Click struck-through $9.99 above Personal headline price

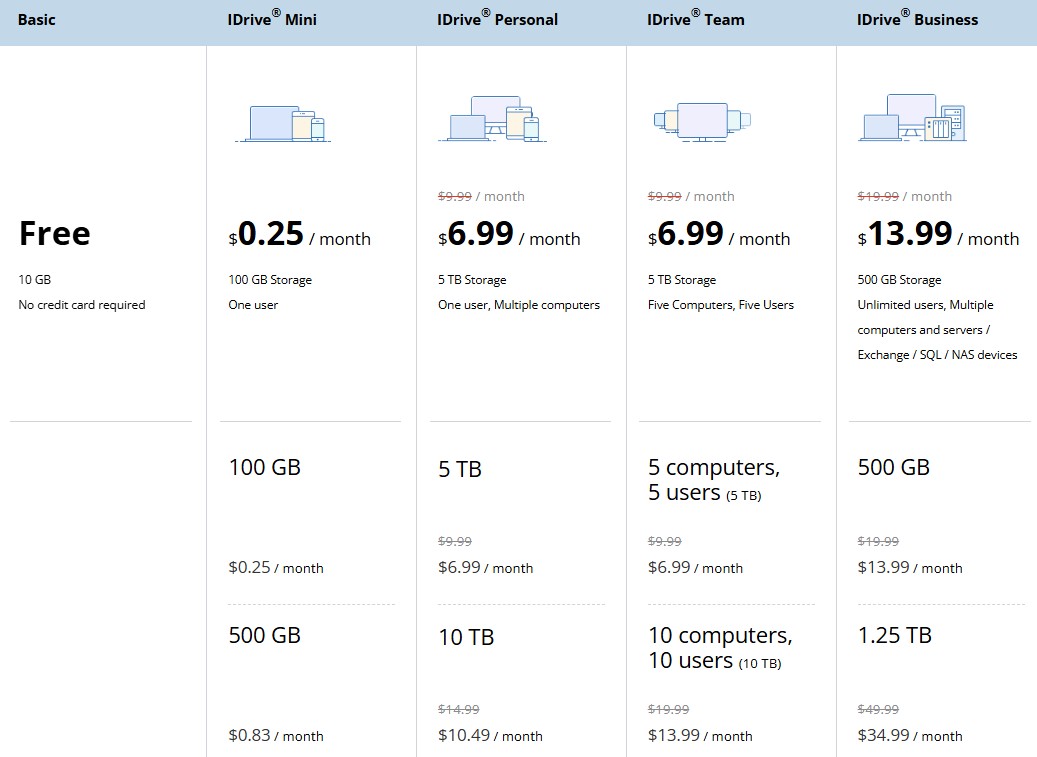coord(455,196)
